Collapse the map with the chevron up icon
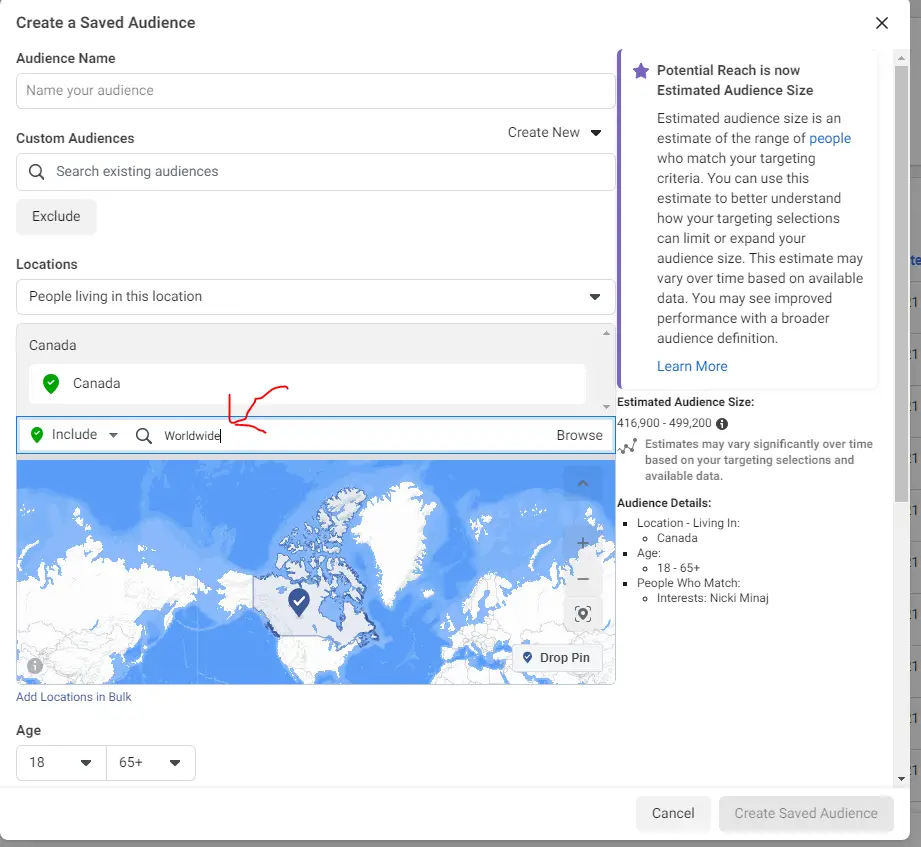This screenshot has height=847, width=921. click(583, 483)
